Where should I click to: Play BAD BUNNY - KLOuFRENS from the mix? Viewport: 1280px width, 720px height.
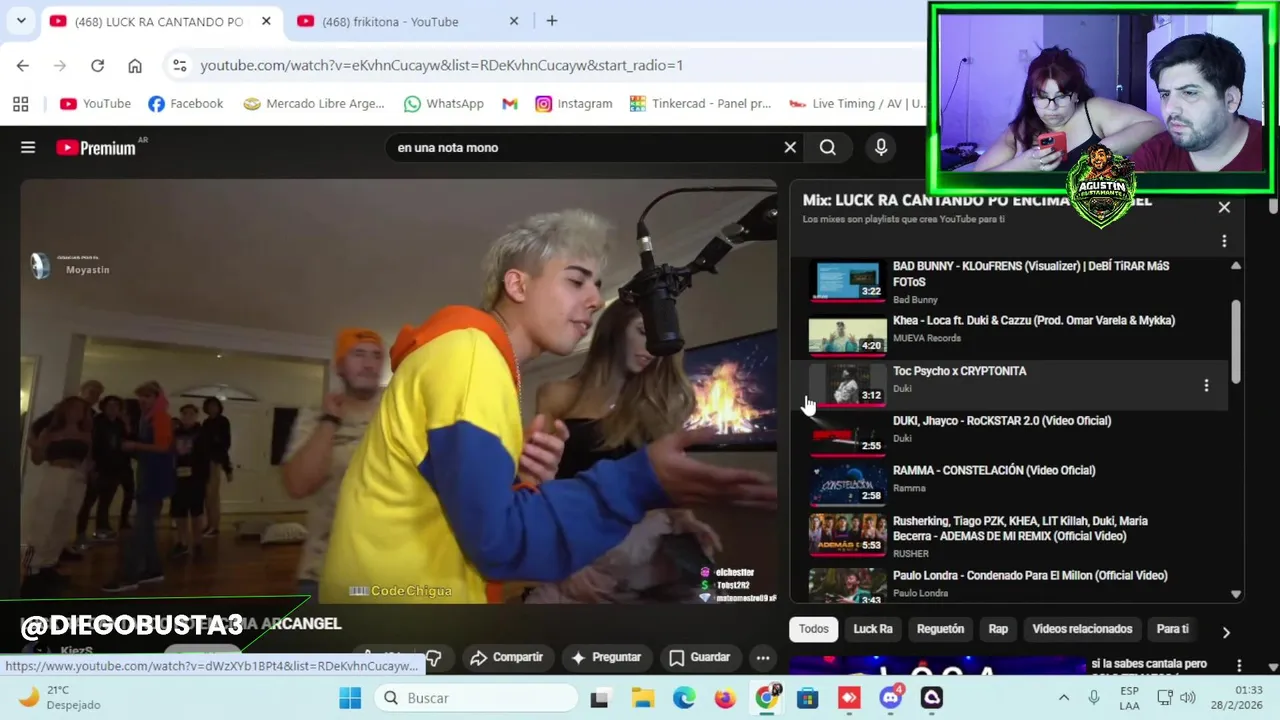[x=1010, y=282]
